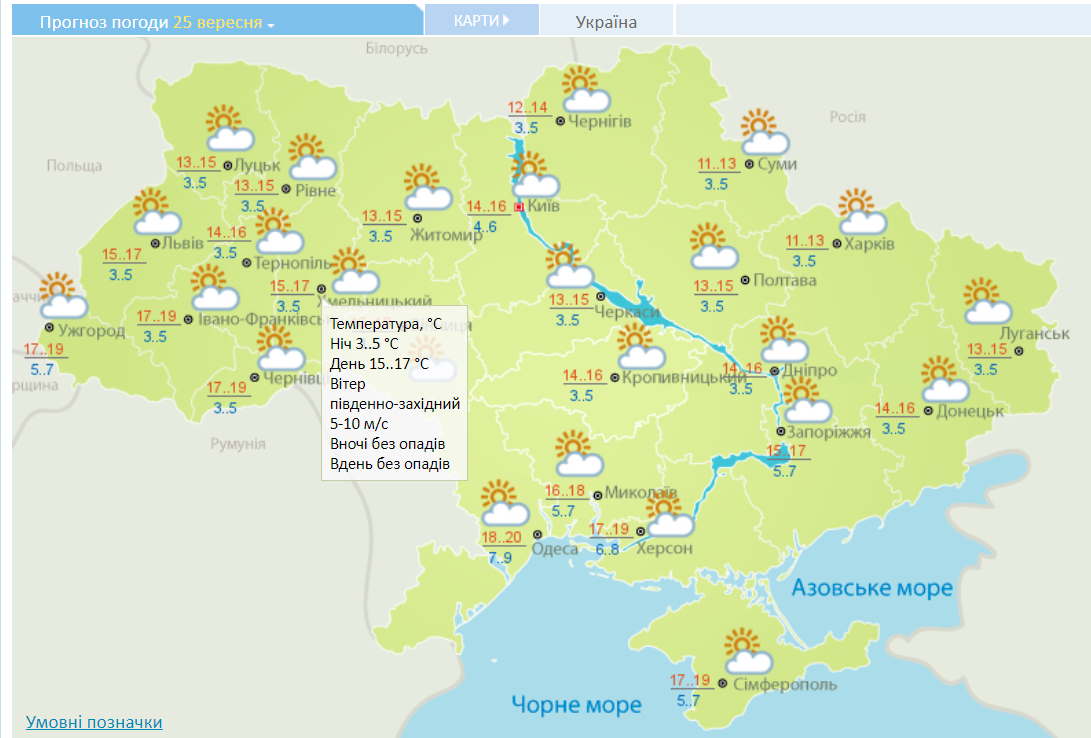Open the Умовні позначки legend link

94,722
